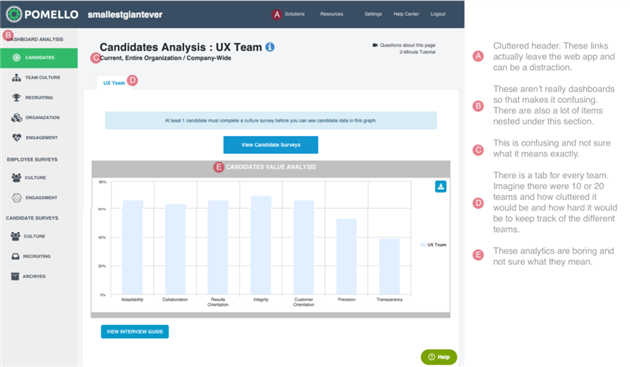
Task: Open Team Culture from the sidebar
Action: (39, 78)
